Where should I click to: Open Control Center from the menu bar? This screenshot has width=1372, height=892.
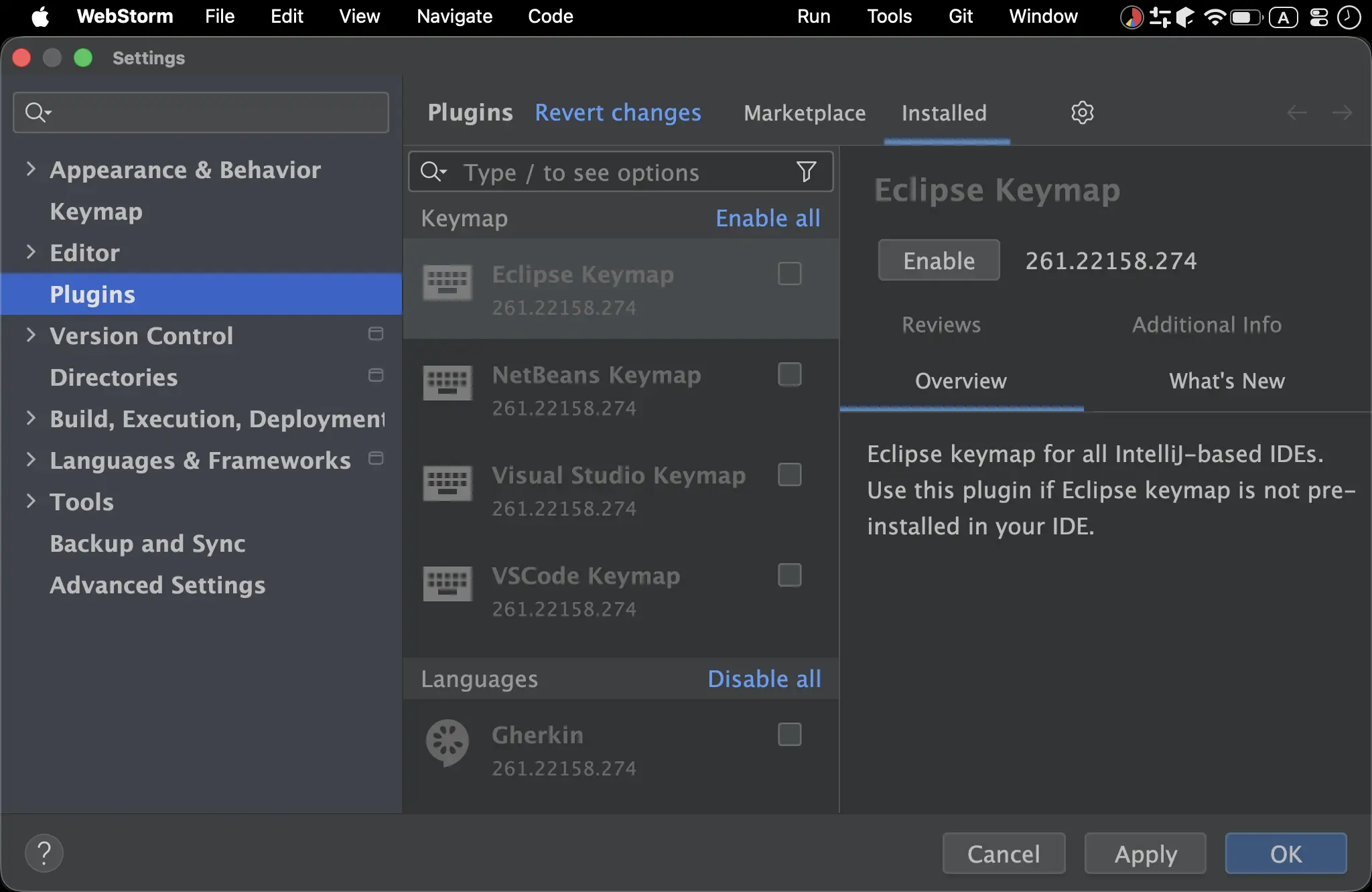click(1318, 17)
